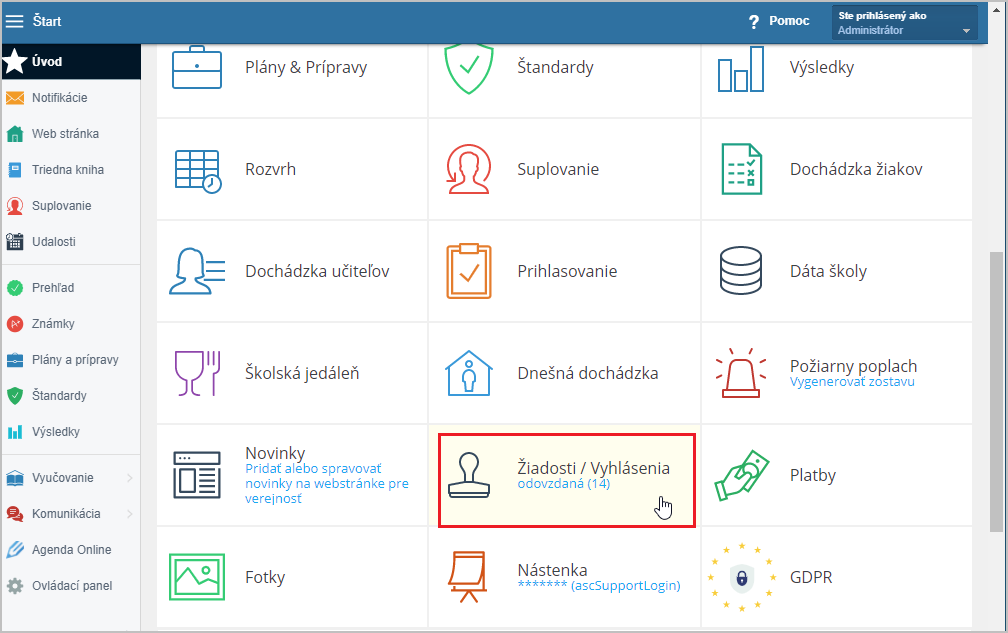Image resolution: width=1008 pixels, height=633 pixels.
Task: Click the Nástenka easel board icon
Action: click(468, 577)
